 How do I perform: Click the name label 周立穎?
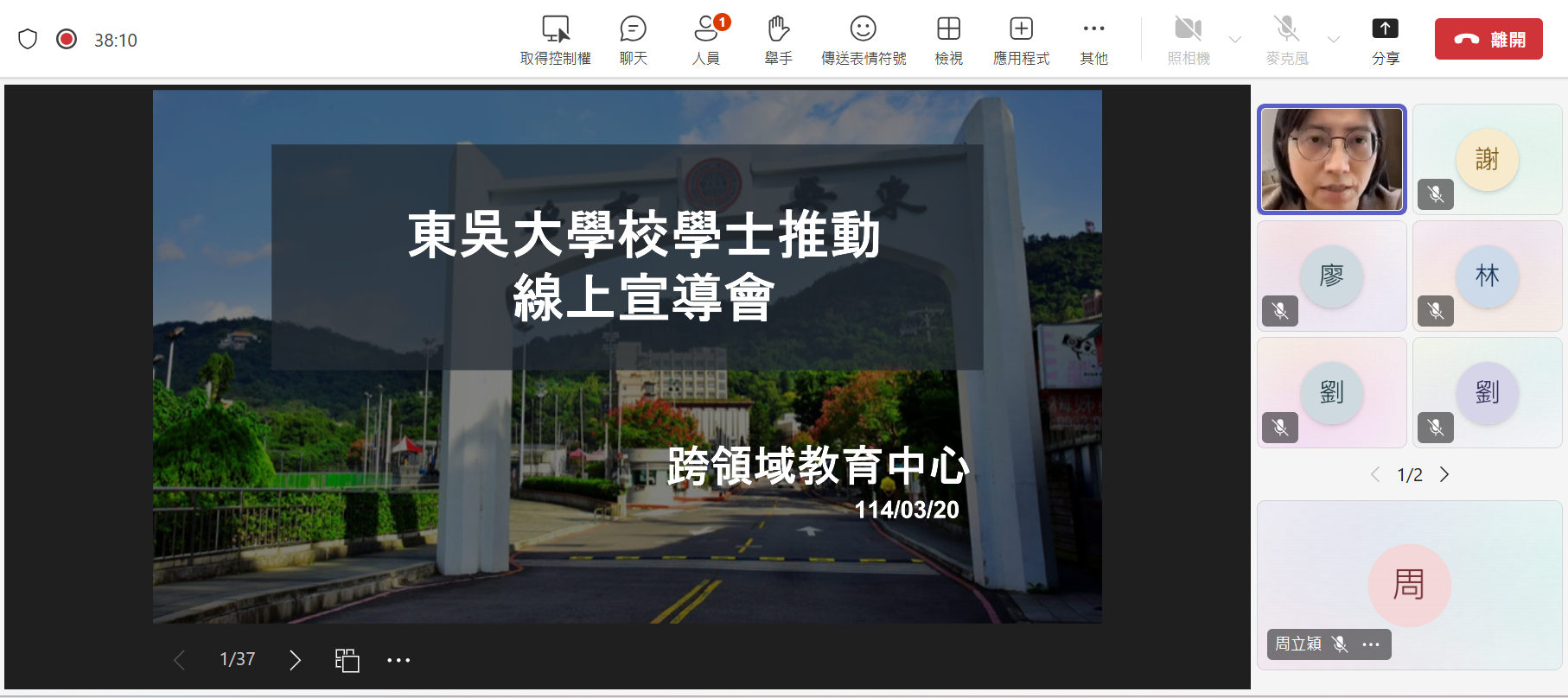click(x=1298, y=644)
